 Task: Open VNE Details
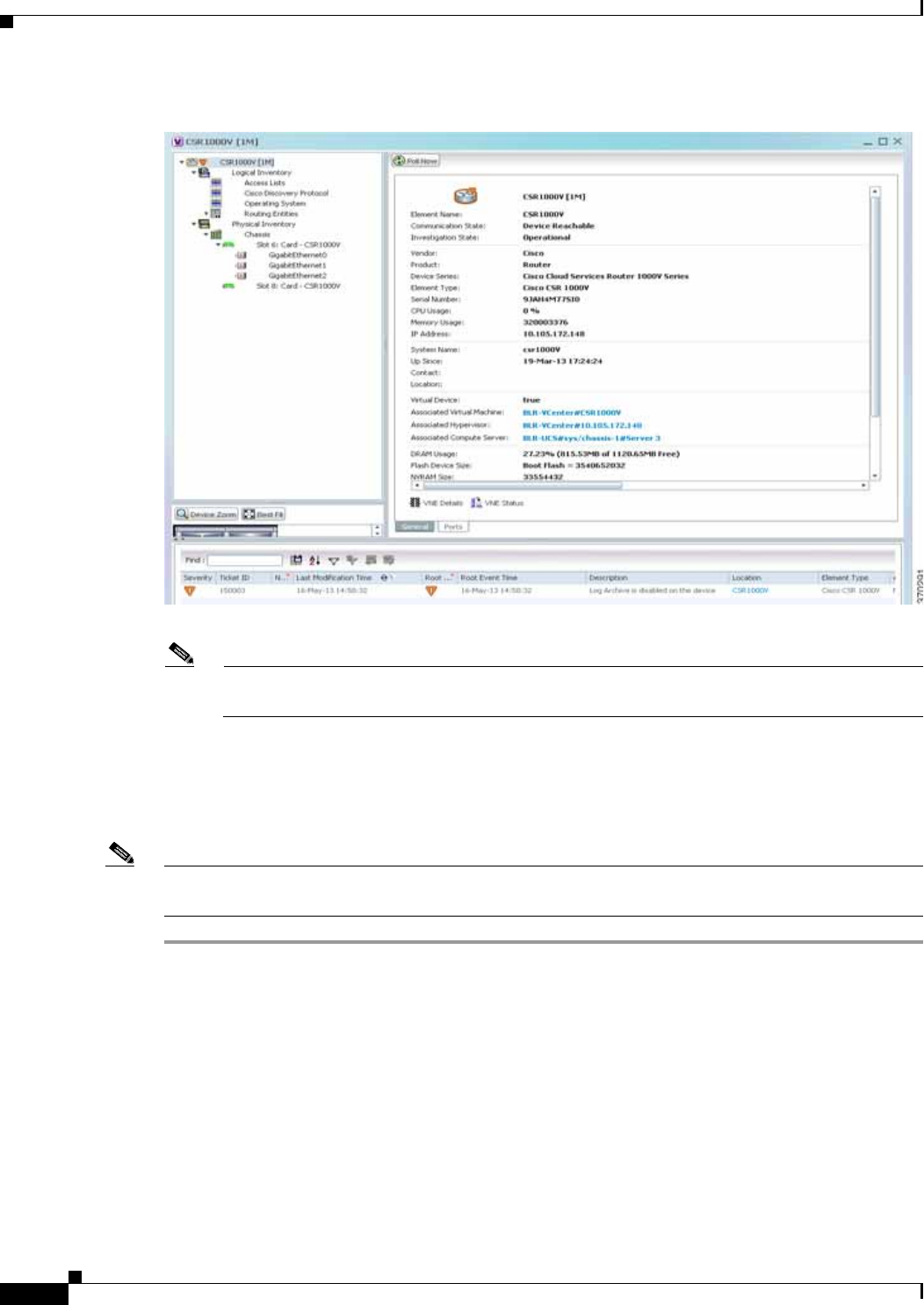tap(436, 503)
